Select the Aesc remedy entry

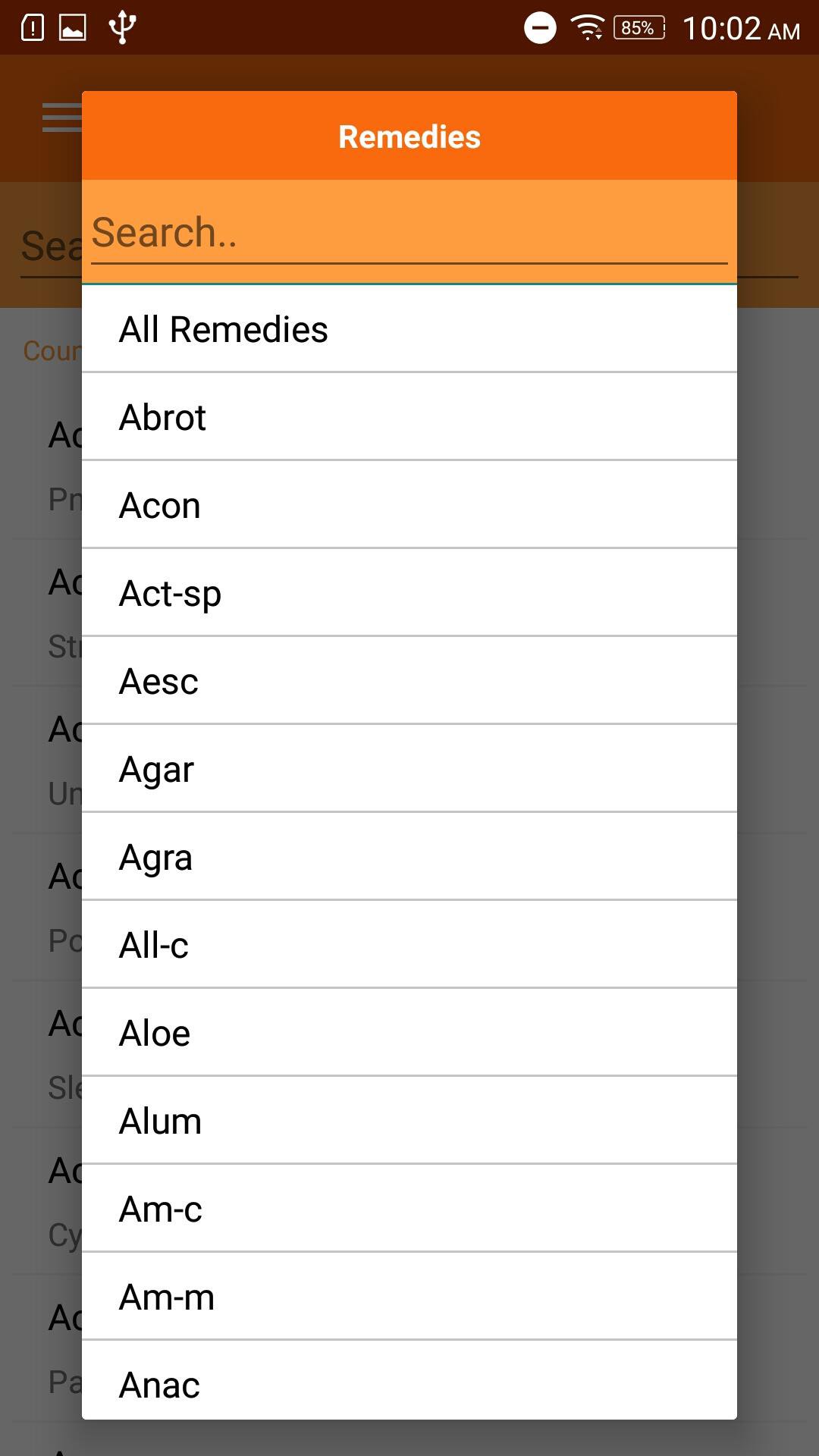(408, 682)
